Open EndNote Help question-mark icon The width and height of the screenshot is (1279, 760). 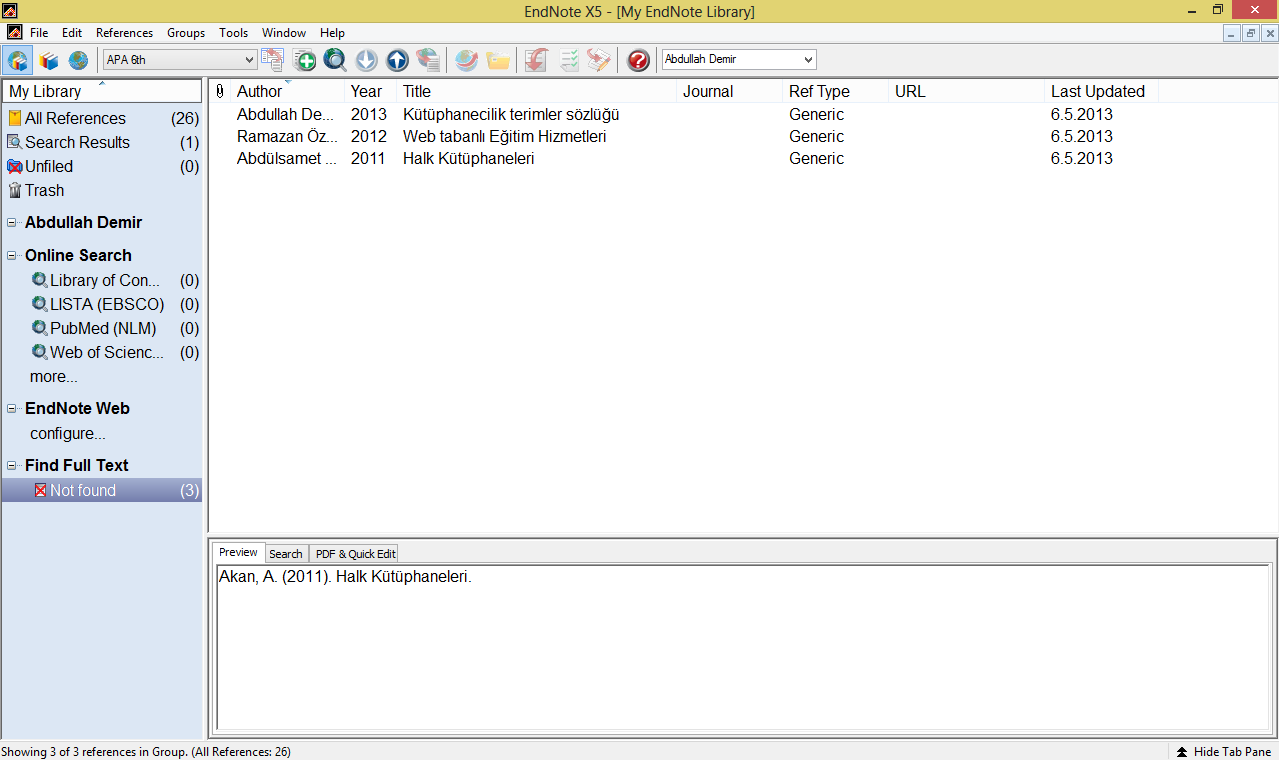pyautogui.click(x=638, y=60)
